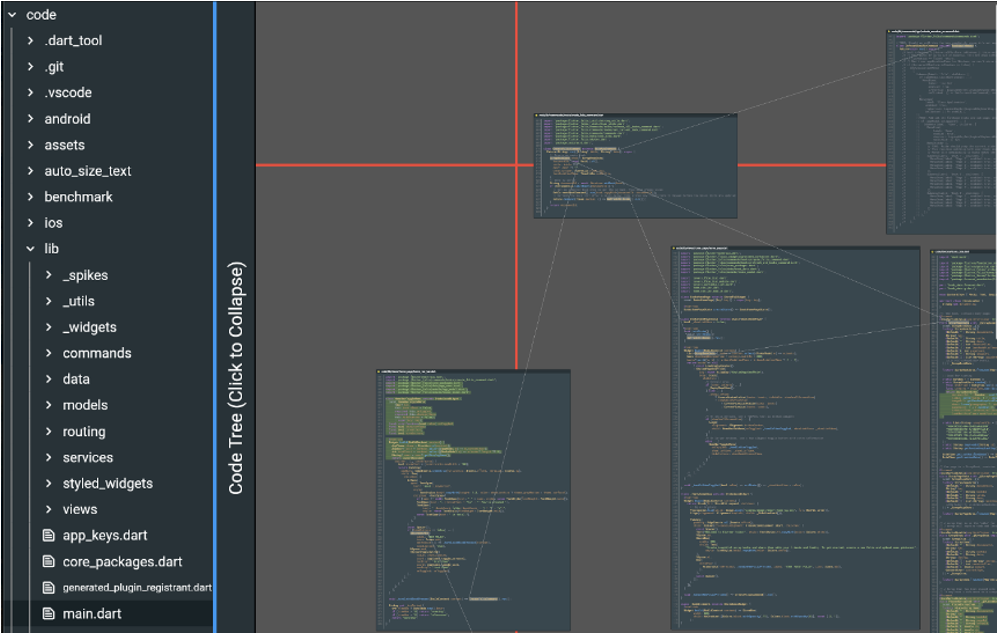The image size is (998, 634).
Task: Select the models folder label
Action: (86, 405)
